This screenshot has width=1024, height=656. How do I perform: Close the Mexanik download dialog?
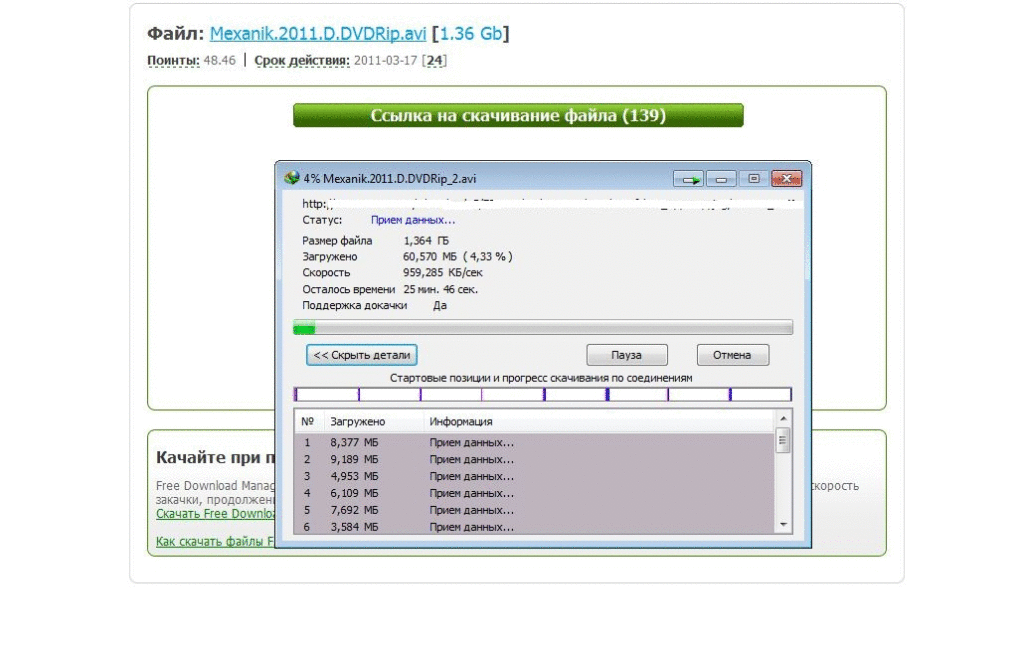787,179
